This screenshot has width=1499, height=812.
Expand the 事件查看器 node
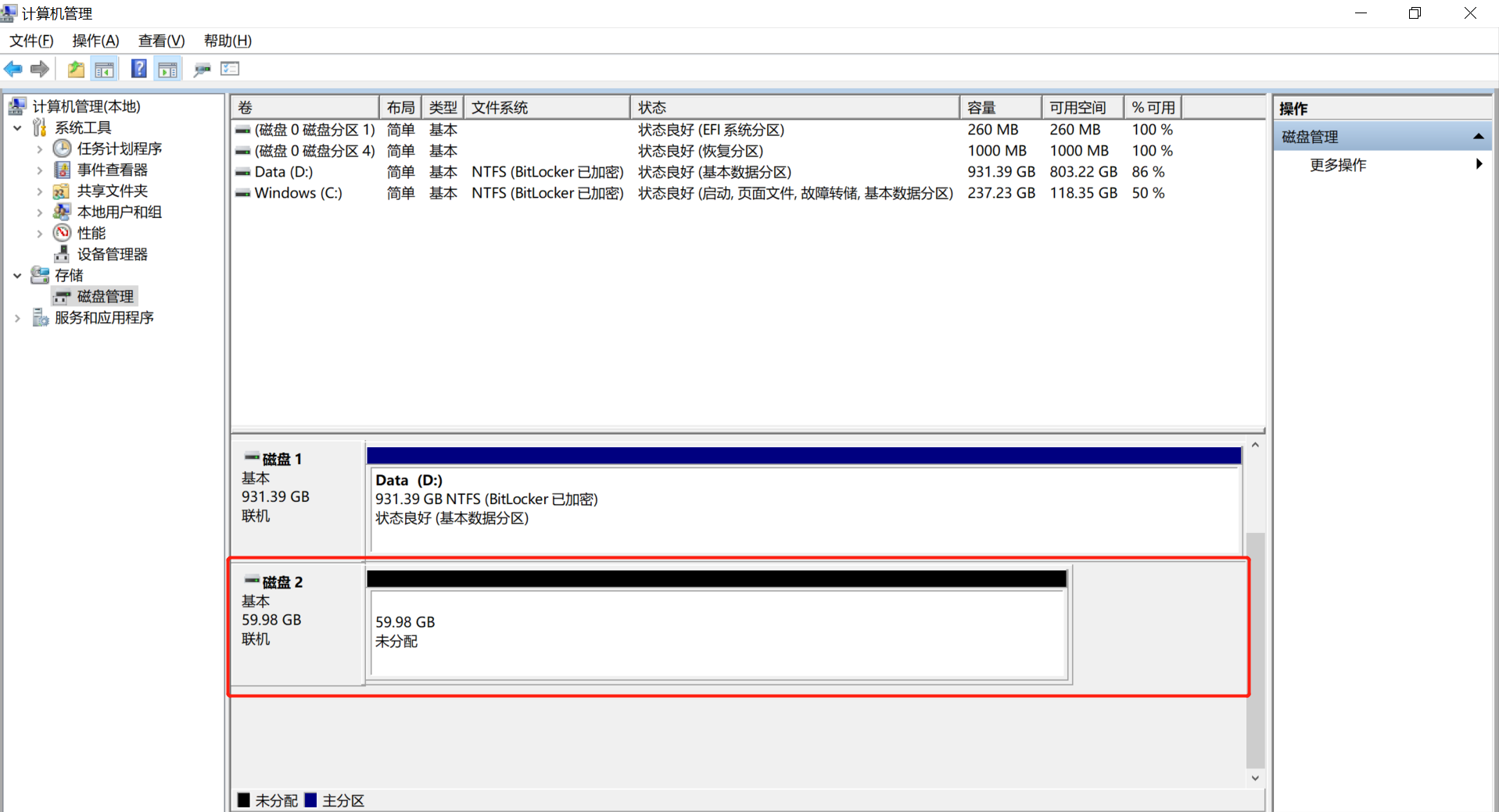click(x=39, y=170)
